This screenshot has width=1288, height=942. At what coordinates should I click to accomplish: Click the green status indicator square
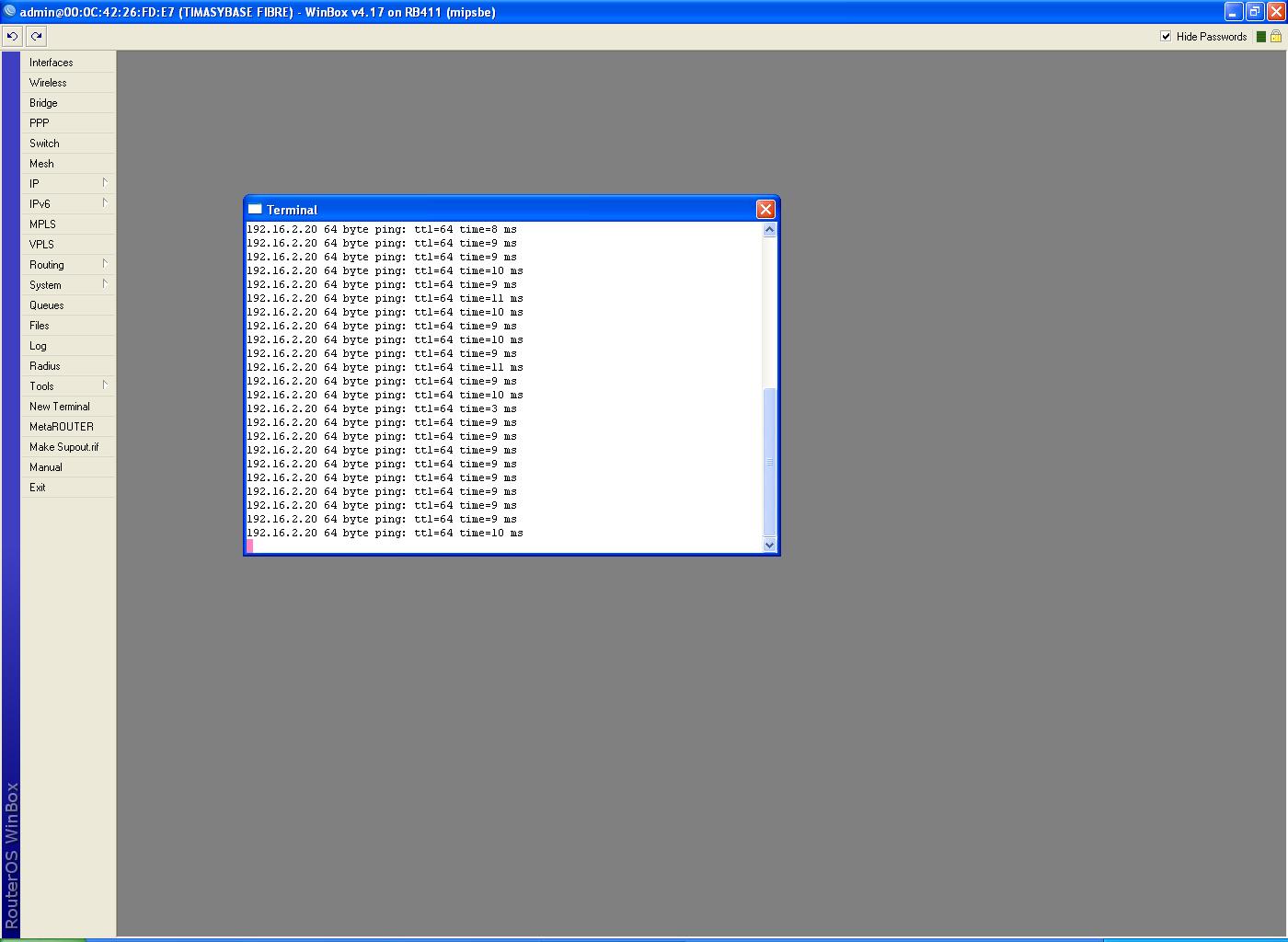coord(1259,37)
